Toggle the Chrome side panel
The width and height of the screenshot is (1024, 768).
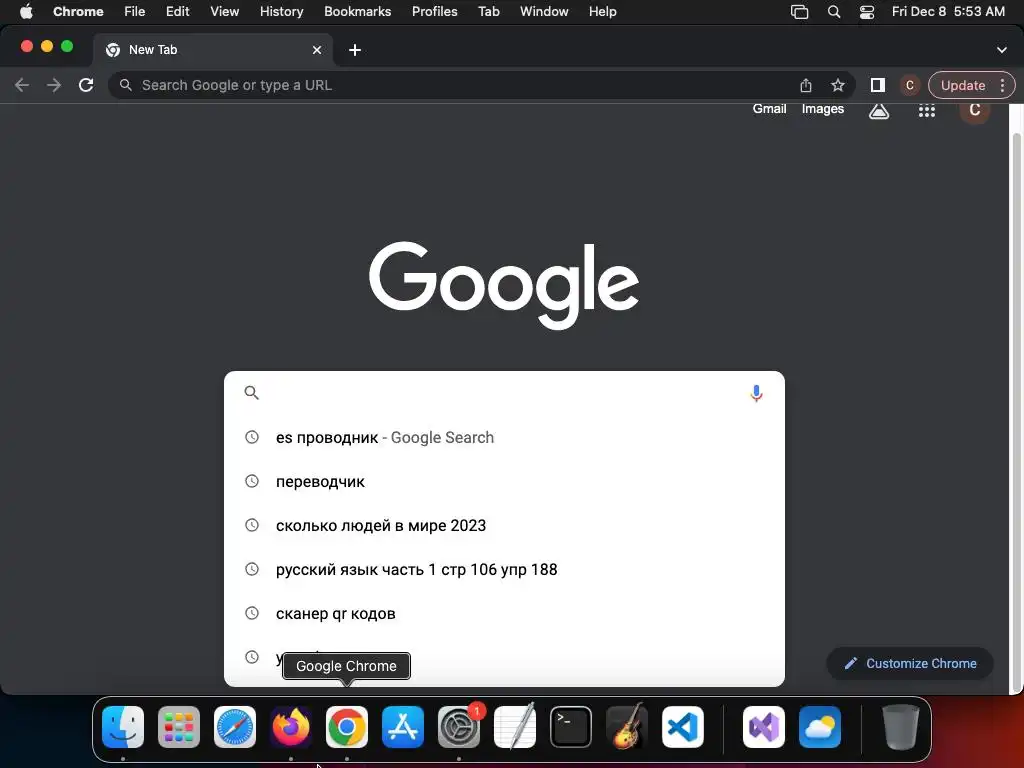pyautogui.click(x=878, y=85)
